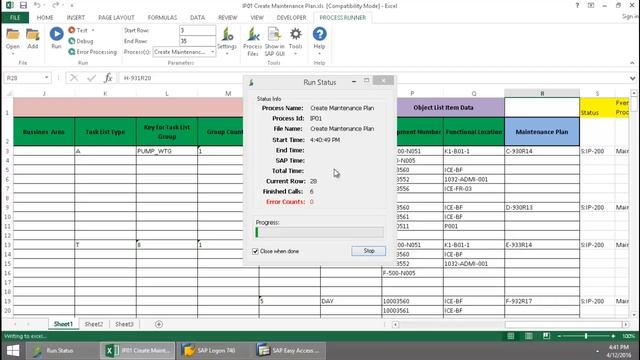Image resolution: width=640 pixels, height=360 pixels.
Task: Switch to Sheet3 tab
Action: [124, 324]
